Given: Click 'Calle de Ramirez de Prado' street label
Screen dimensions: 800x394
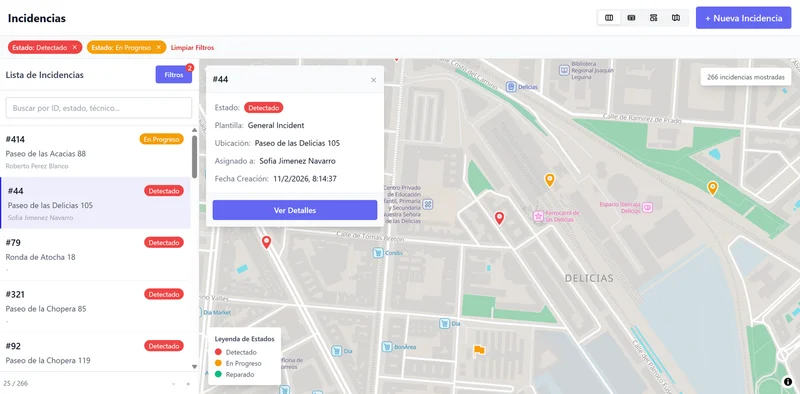Looking at the screenshot, I should 642,119.
